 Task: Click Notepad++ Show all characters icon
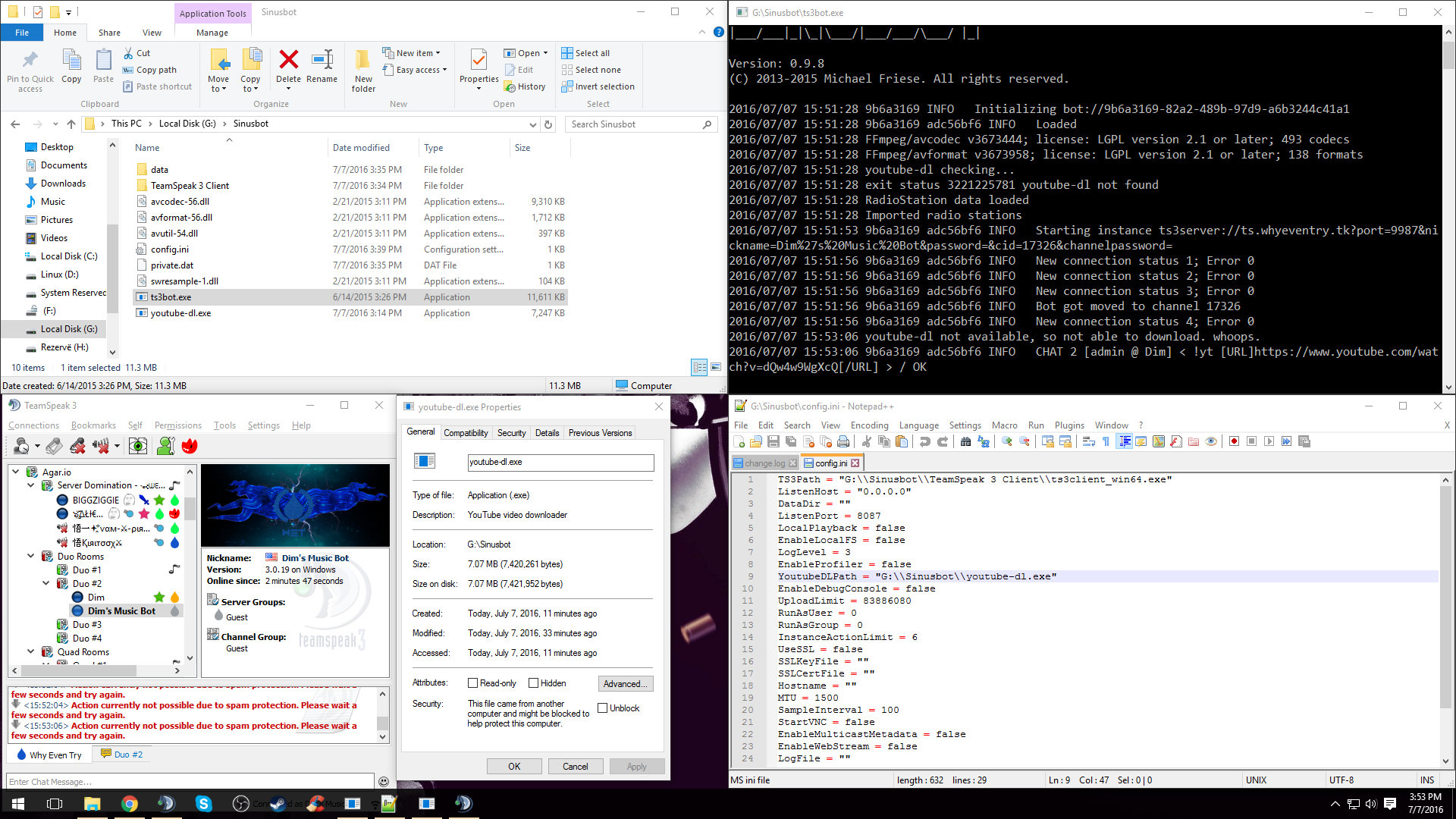tap(1106, 441)
